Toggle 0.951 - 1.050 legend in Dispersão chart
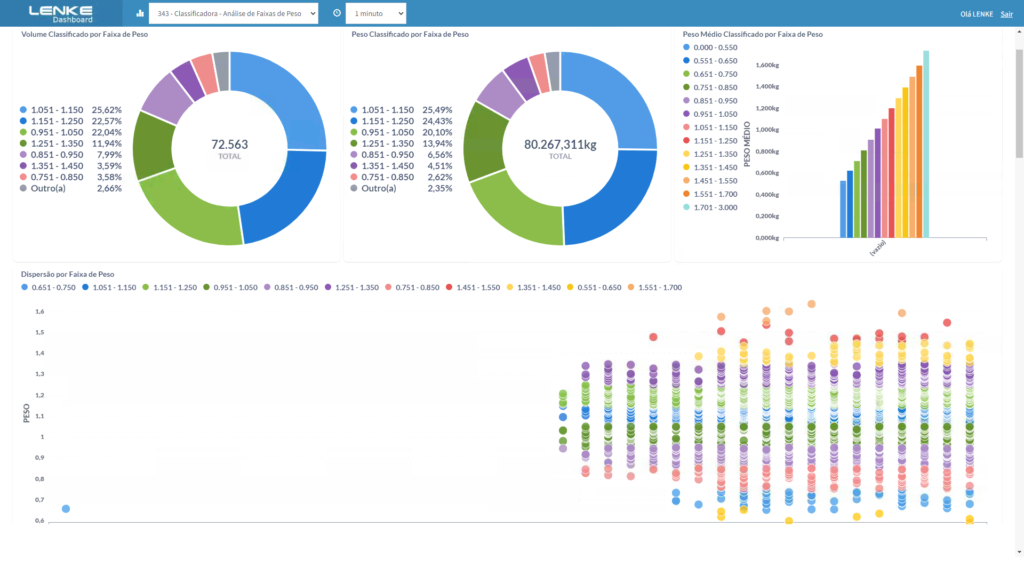The image size is (1024, 576). (x=231, y=287)
